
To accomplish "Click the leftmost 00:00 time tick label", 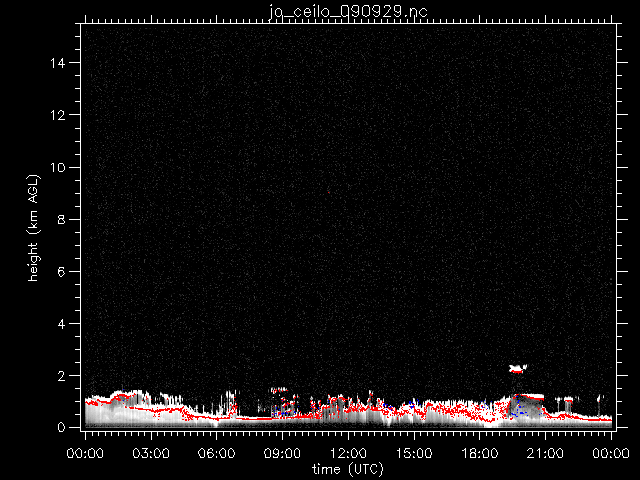I will pos(85,453).
